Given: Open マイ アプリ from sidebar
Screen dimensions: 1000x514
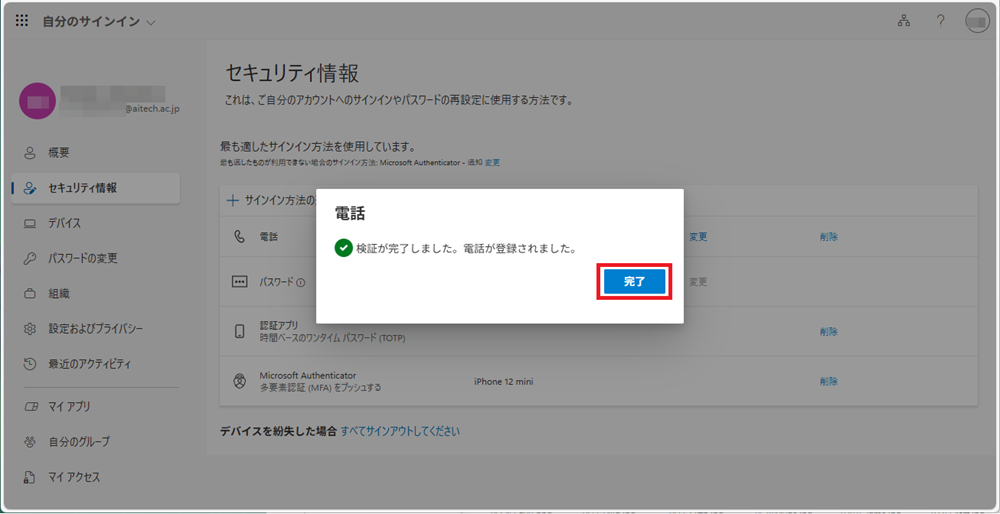Looking at the screenshot, I should click(69, 407).
